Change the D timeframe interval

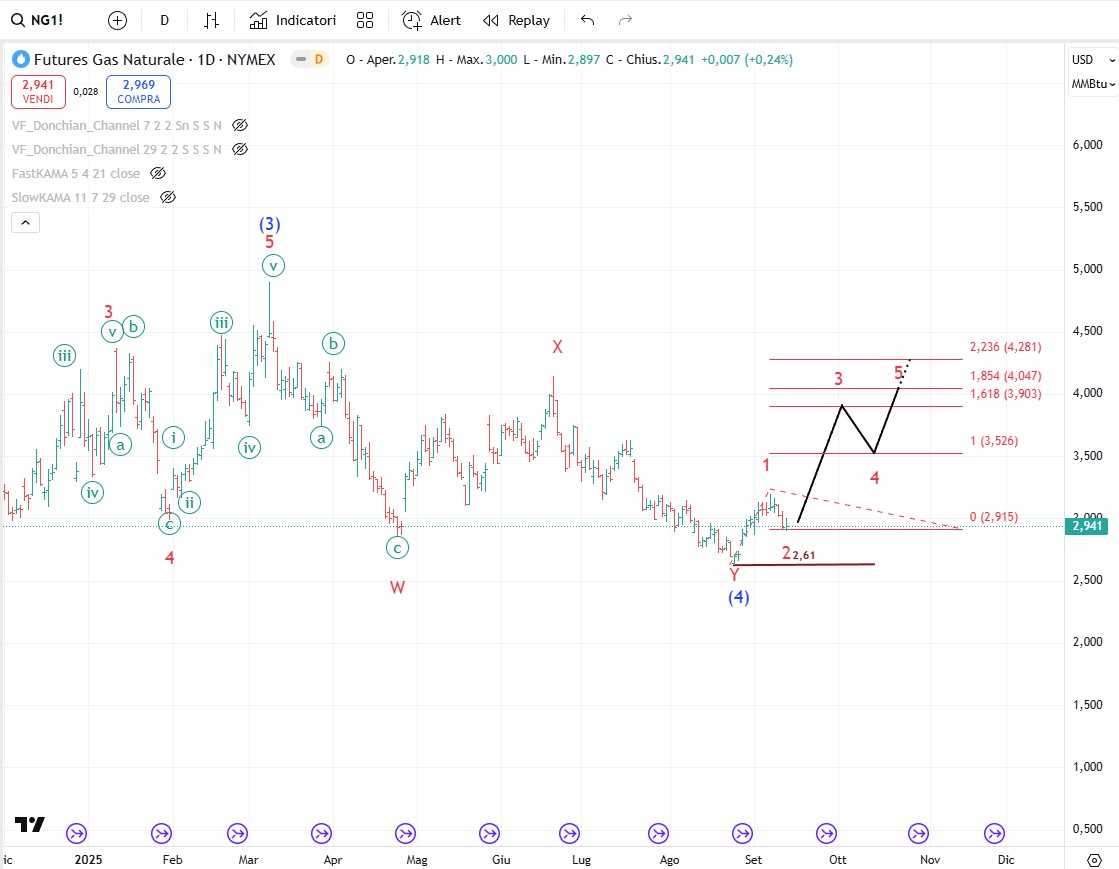click(164, 20)
